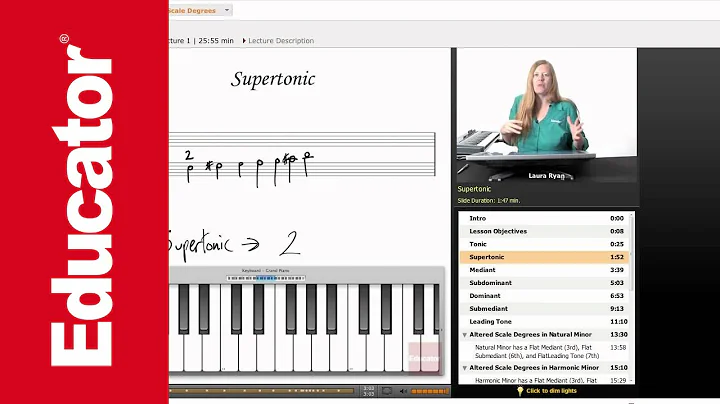This screenshot has width=720, height=404.
Task: Click the 15:10 timestamp
Action: pos(619,368)
